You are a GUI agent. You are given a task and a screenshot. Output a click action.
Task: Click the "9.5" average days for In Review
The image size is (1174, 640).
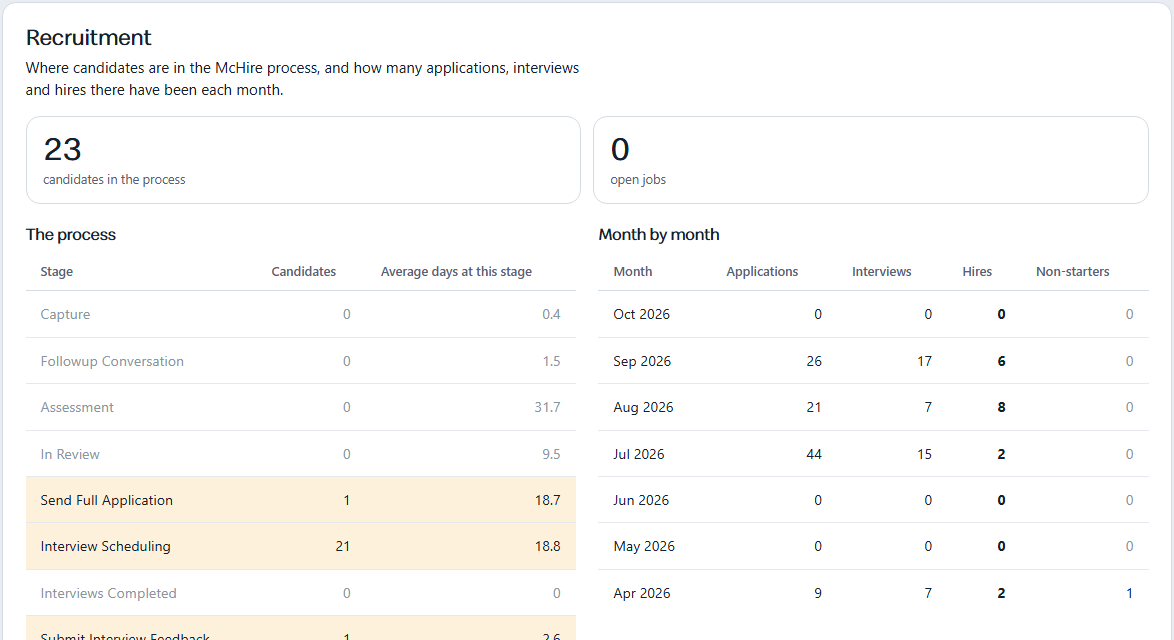pyautogui.click(x=551, y=454)
